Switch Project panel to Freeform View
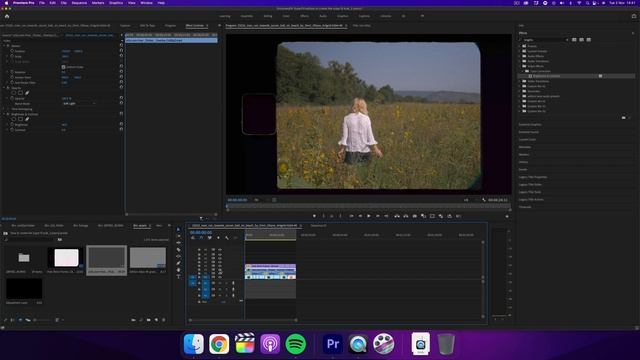Viewport: 640px width, 360px height. click(x=28, y=320)
